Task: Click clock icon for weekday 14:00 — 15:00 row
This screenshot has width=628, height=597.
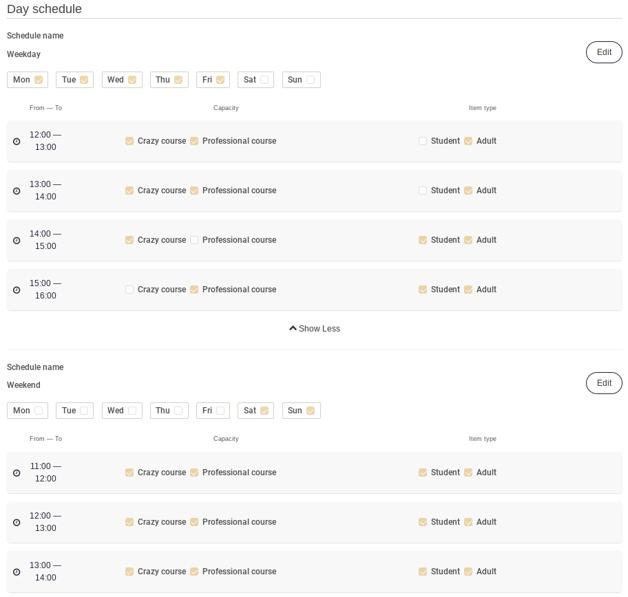Action: pos(16,241)
